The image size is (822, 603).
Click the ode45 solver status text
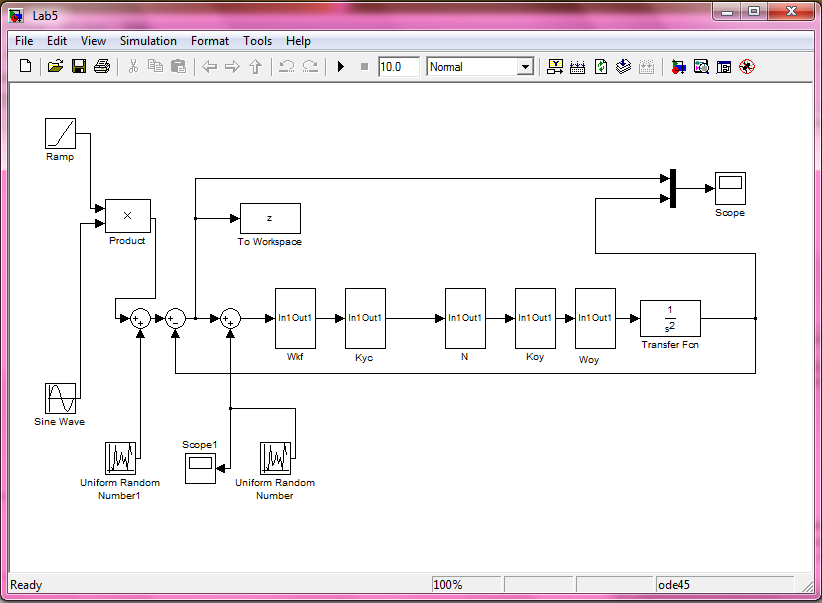coord(674,585)
